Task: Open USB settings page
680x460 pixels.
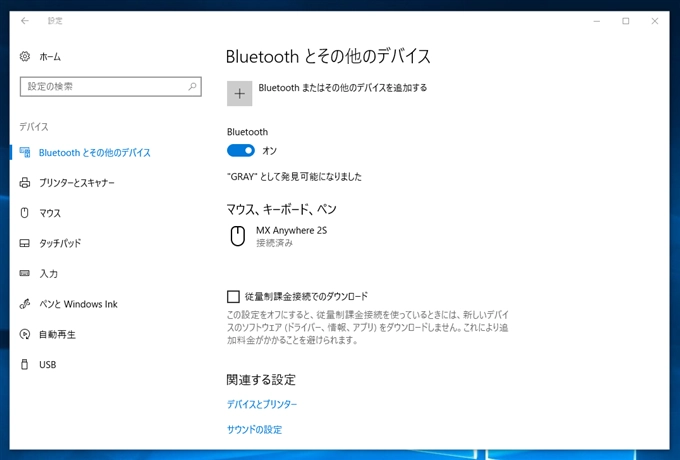Action: pyautogui.click(x=48, y=365)
